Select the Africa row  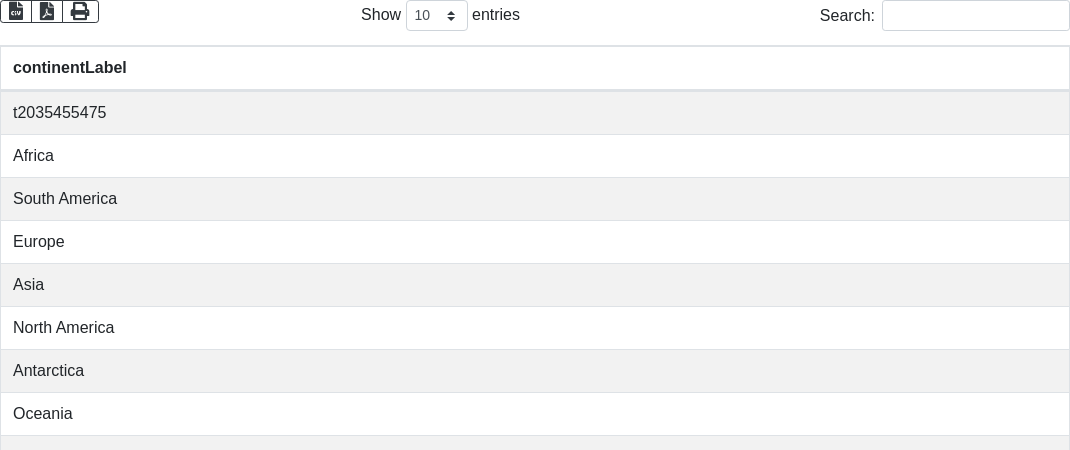coord(535,156)
